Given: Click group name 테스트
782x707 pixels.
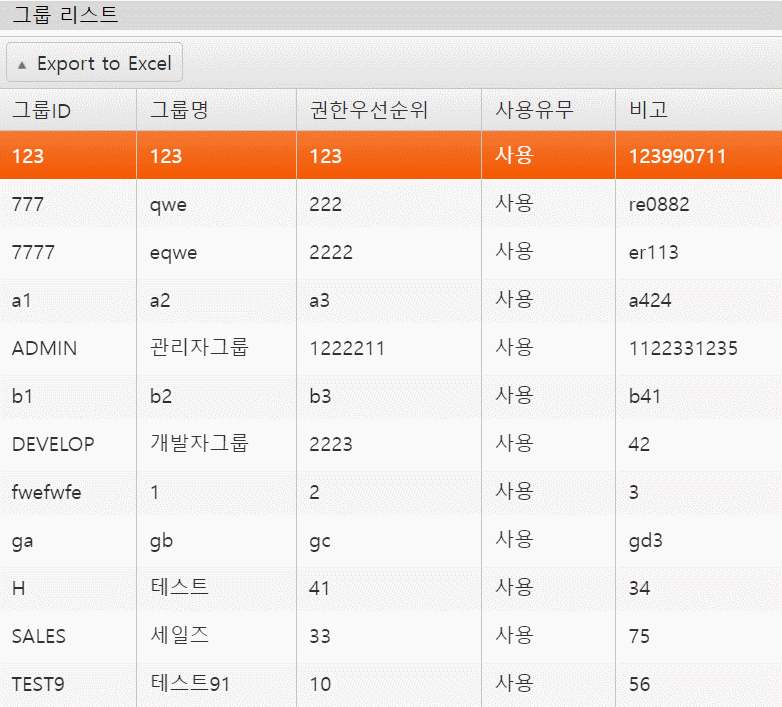Looking at the screenshot, I should tap(180, 587).
